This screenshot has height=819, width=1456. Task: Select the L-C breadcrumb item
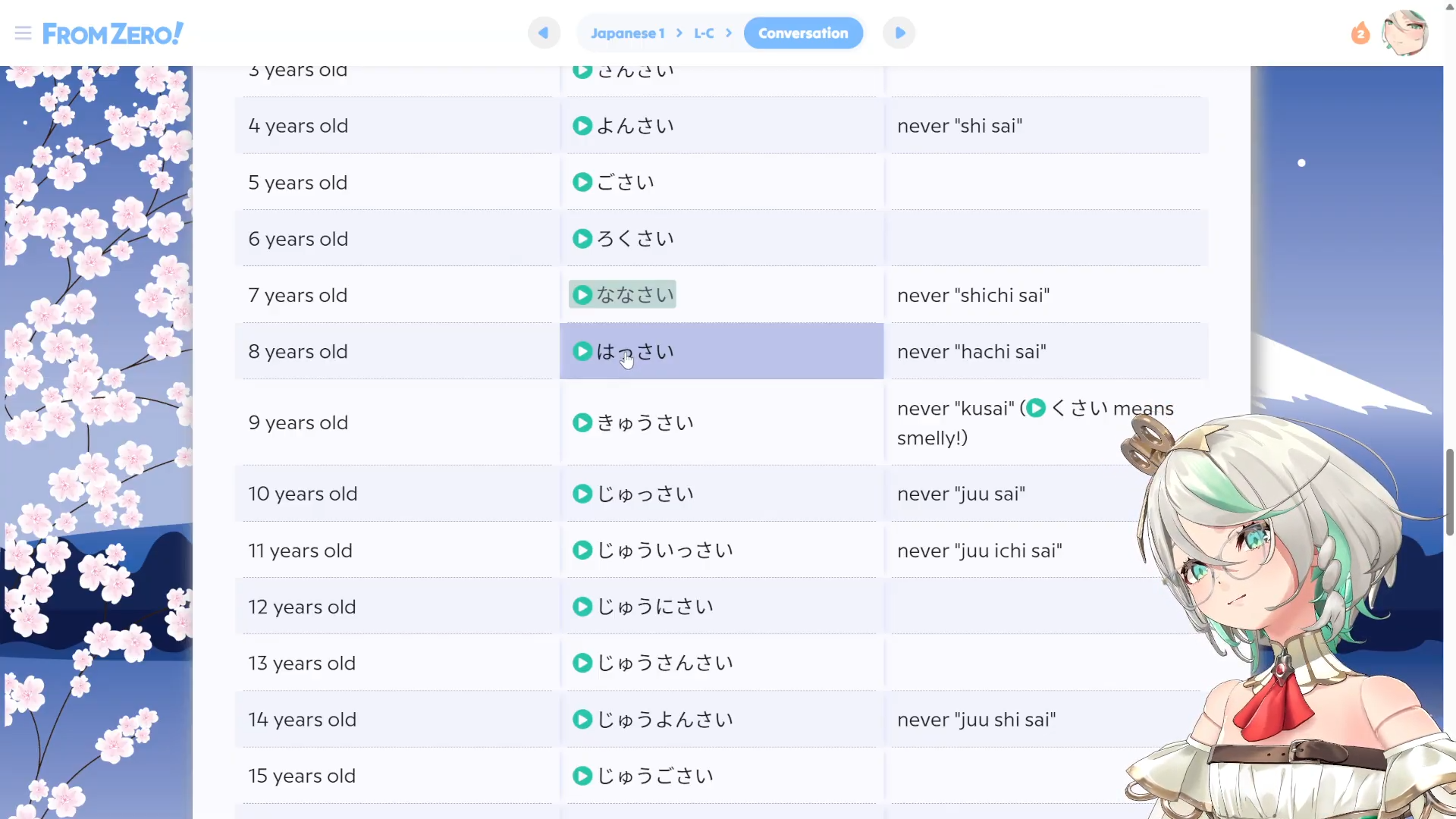click(x=704, y=33)
